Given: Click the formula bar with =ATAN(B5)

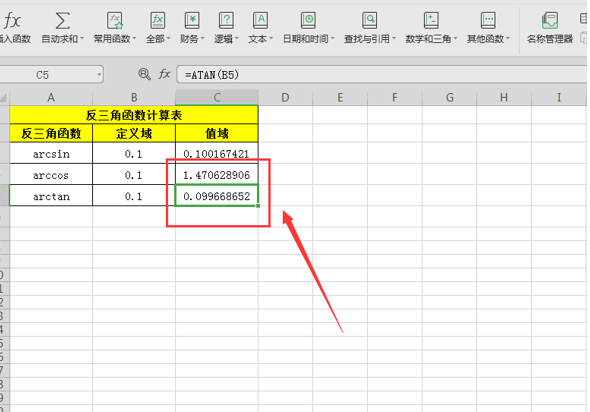Looking at the screenshot, I should [382, 74].
